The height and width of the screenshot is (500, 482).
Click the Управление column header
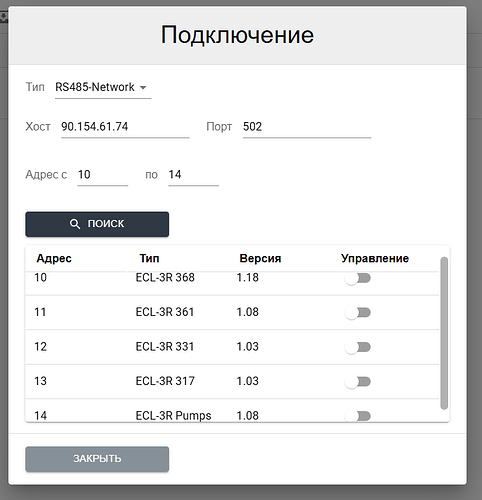pyautogui.click(x=375, y=258)
